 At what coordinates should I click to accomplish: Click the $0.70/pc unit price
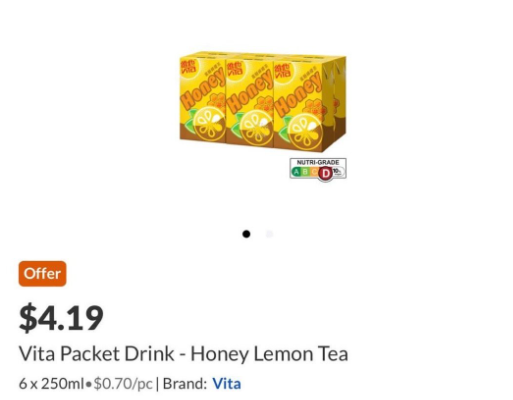(123, 384)
